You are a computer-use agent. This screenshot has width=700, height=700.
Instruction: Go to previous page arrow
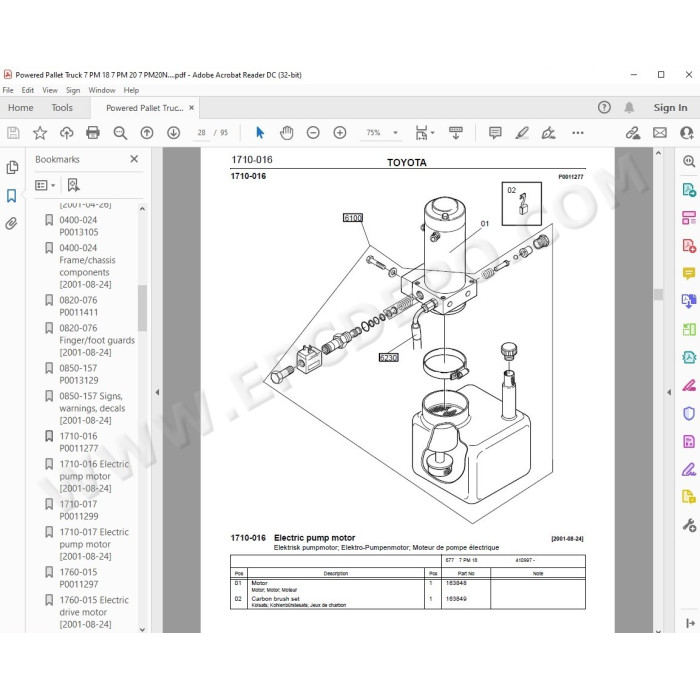(x=147, y=133)
